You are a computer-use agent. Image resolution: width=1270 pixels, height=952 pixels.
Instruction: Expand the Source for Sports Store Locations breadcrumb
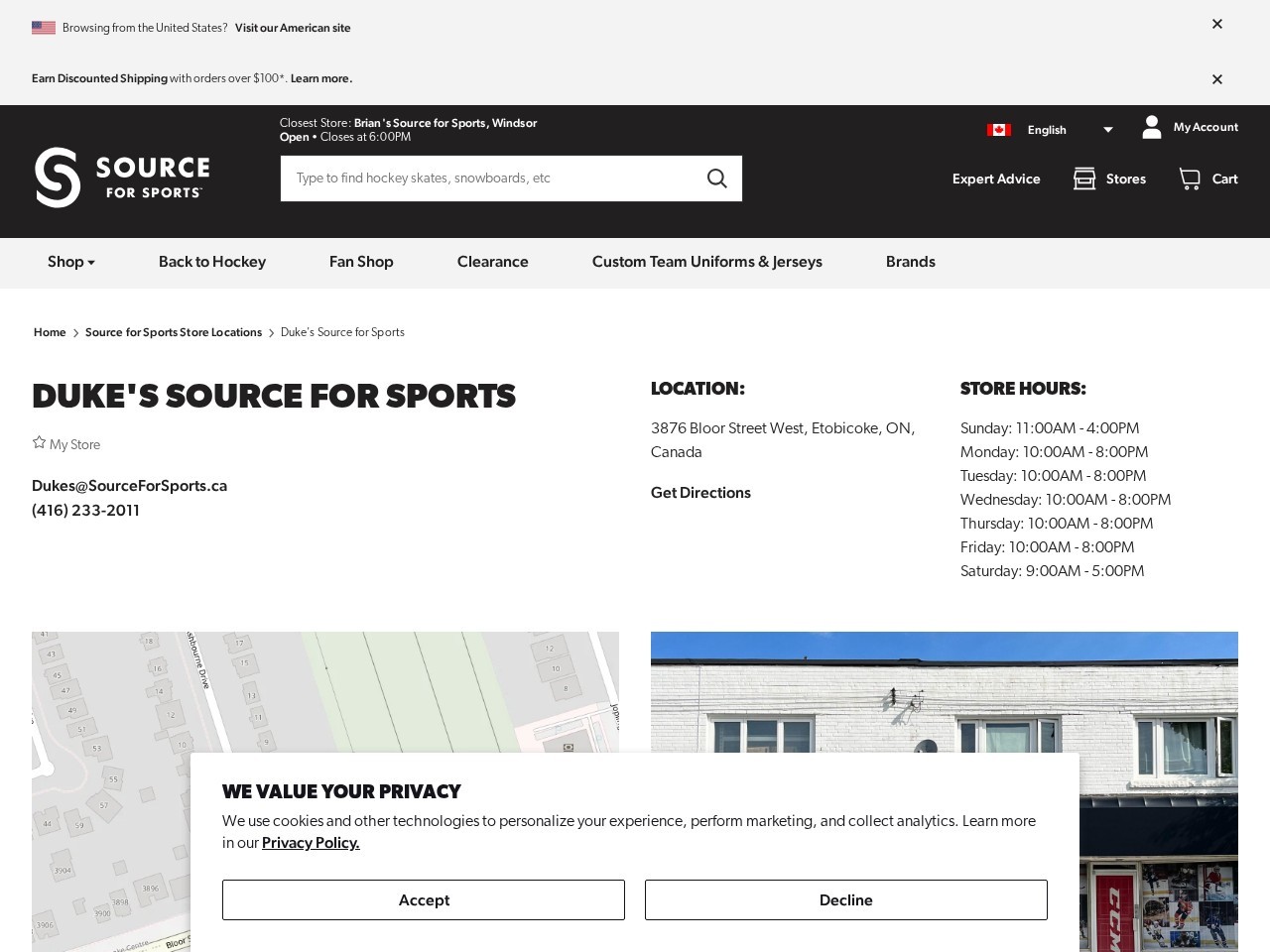174,332
